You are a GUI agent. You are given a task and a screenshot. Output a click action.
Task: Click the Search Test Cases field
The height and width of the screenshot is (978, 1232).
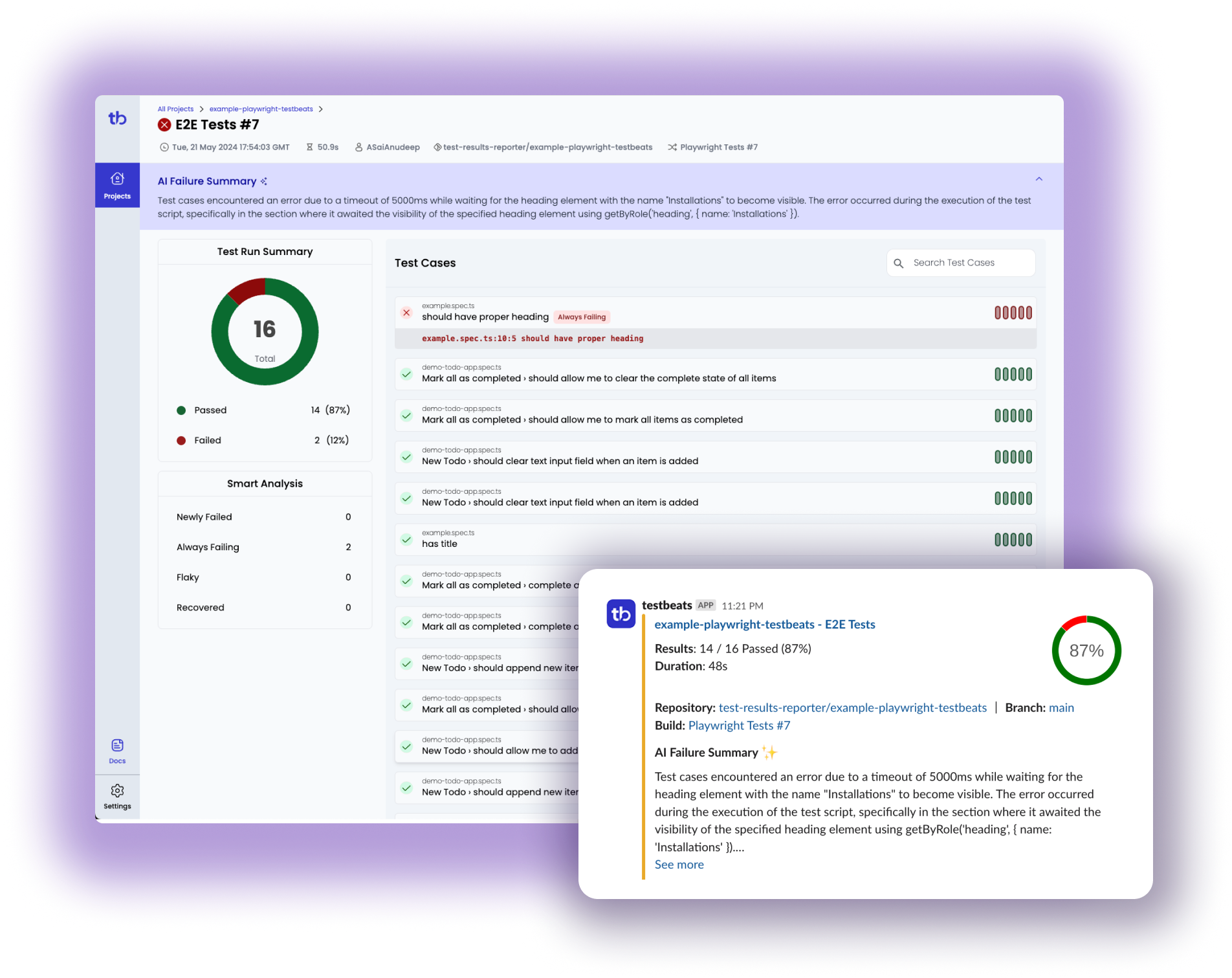point(961,263)
